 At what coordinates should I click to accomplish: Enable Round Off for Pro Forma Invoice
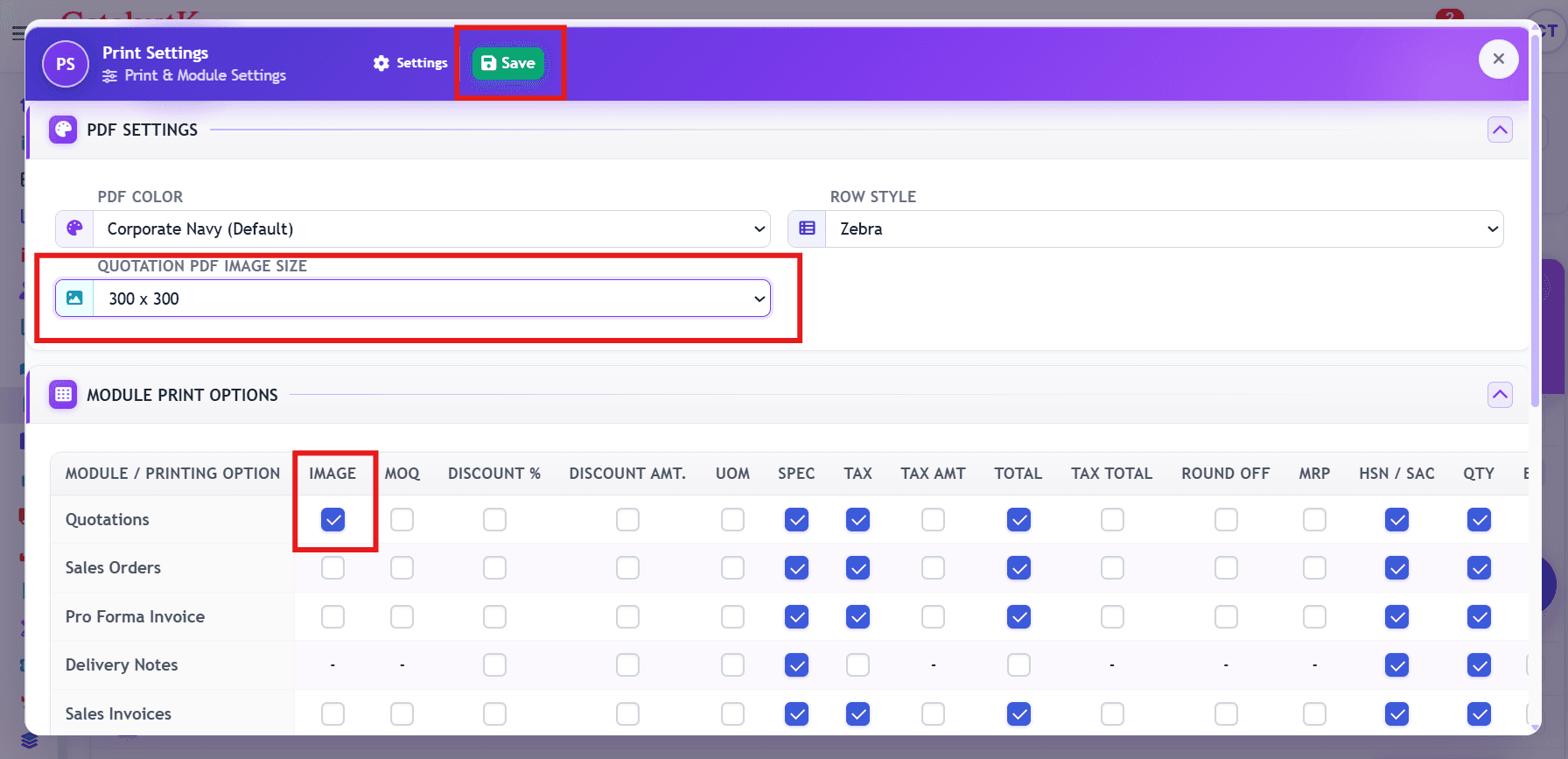(1226, 617)
